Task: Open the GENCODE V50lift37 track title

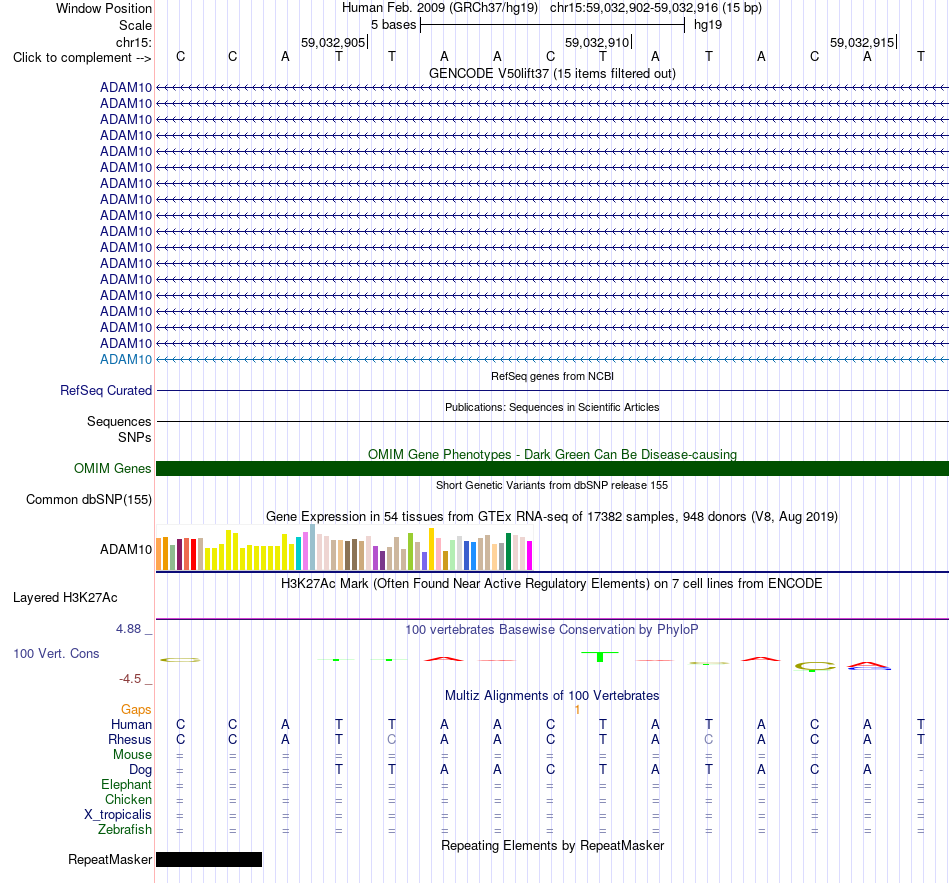Action: pos(552,73)
